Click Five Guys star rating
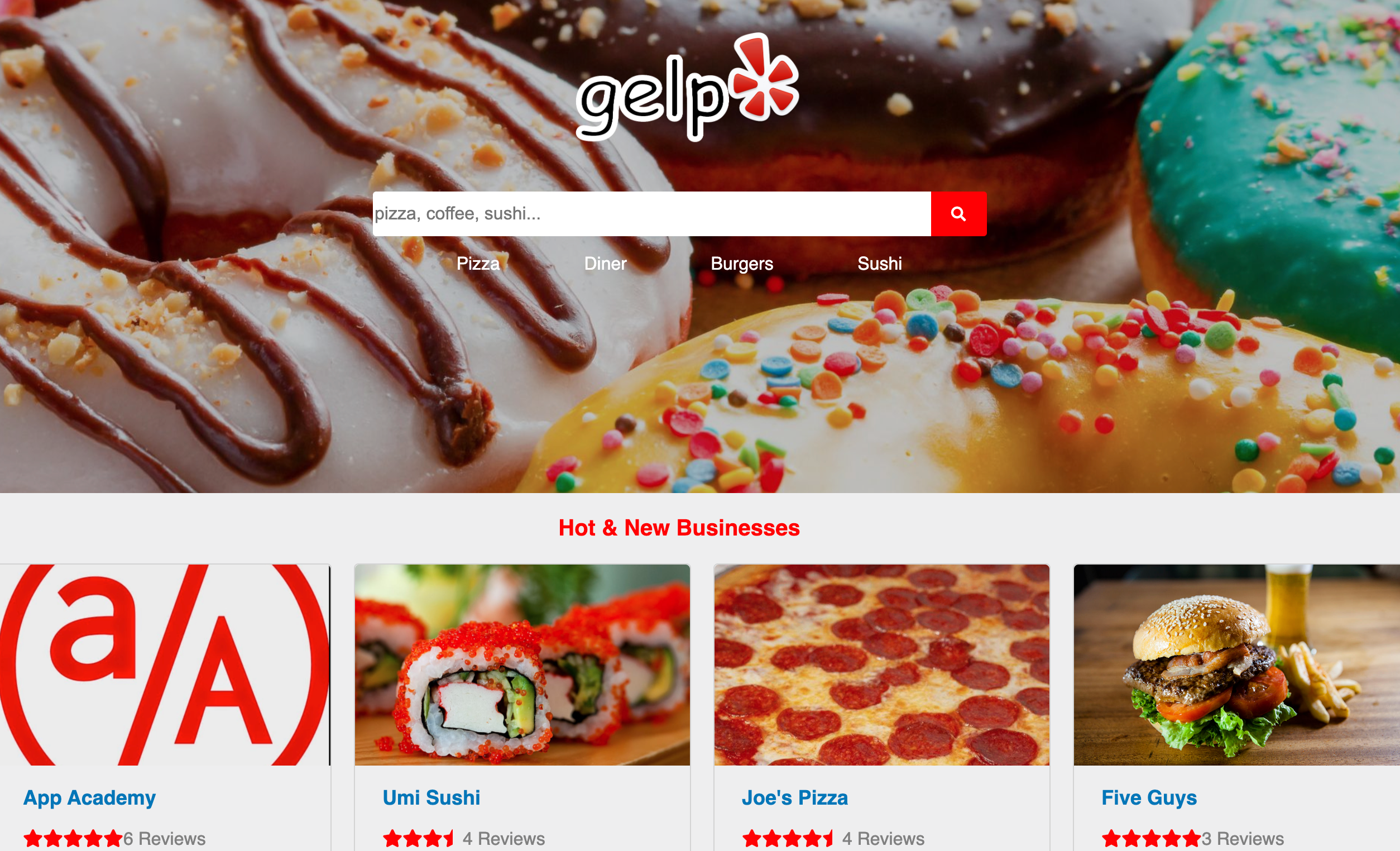Image resolution: width=1400 pixels, height=851 pixels. pos(1151,839)
